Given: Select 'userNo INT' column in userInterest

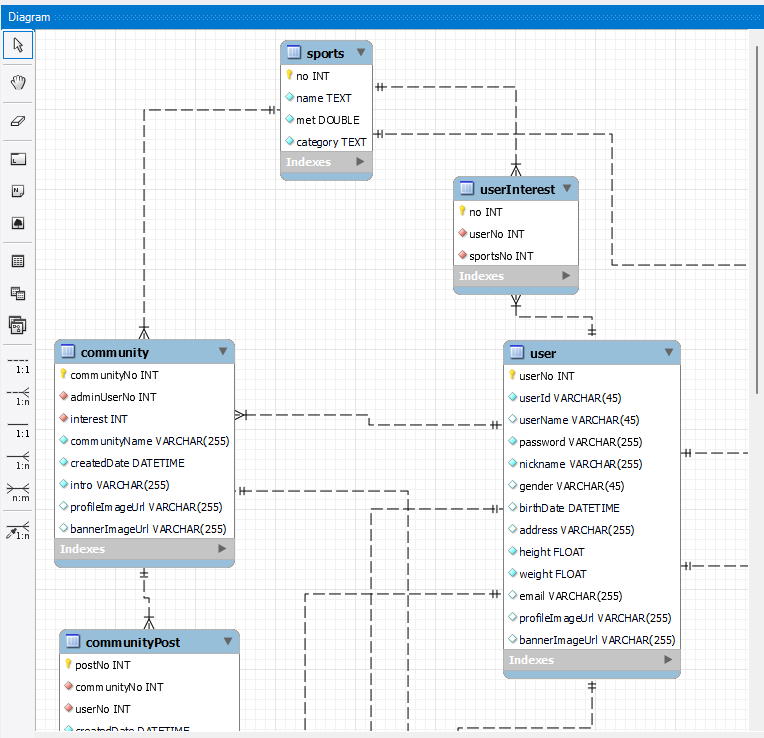Looking at the screenshot, I should coord(516,234).
